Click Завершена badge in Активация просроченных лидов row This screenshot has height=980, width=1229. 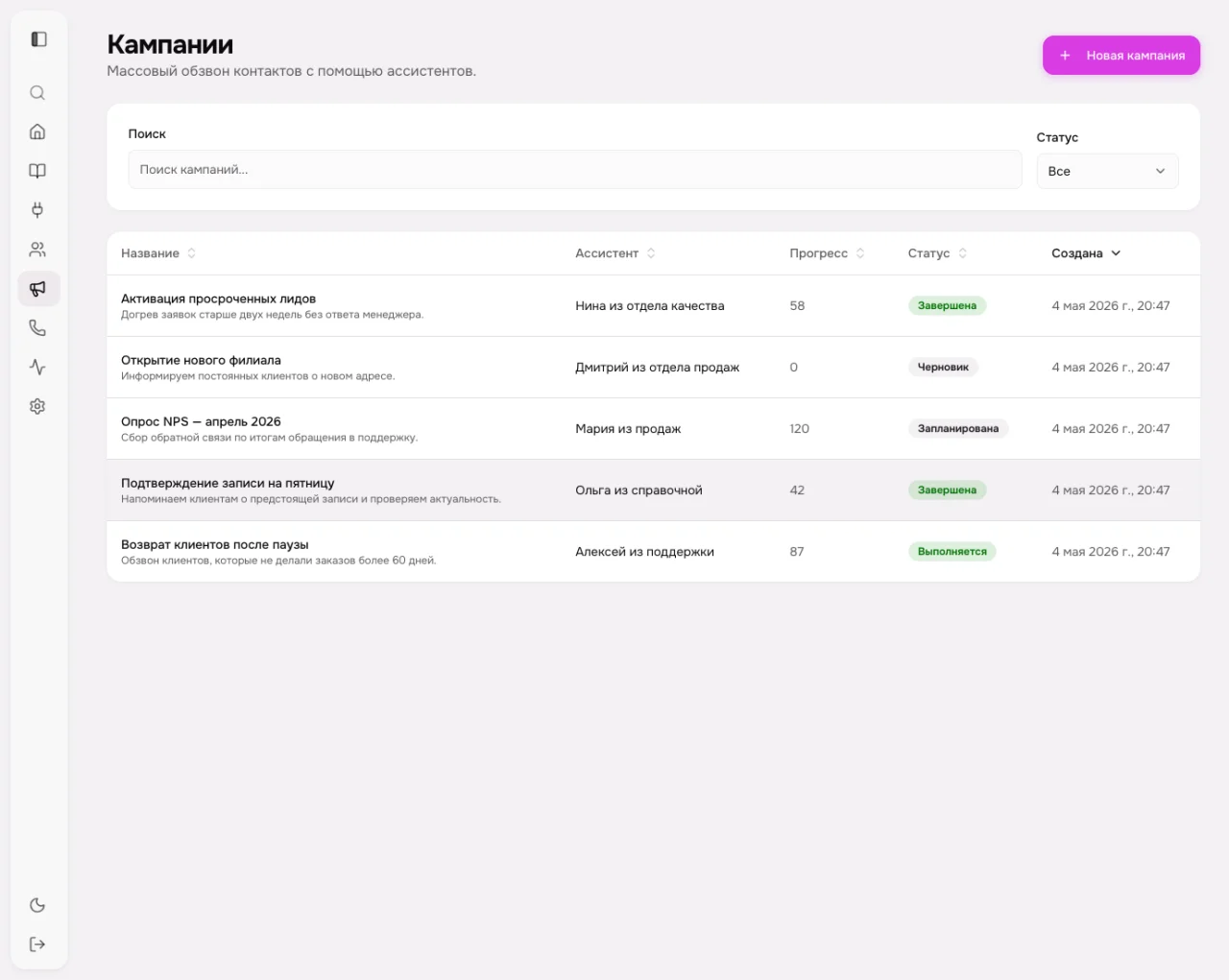[947, 306]
